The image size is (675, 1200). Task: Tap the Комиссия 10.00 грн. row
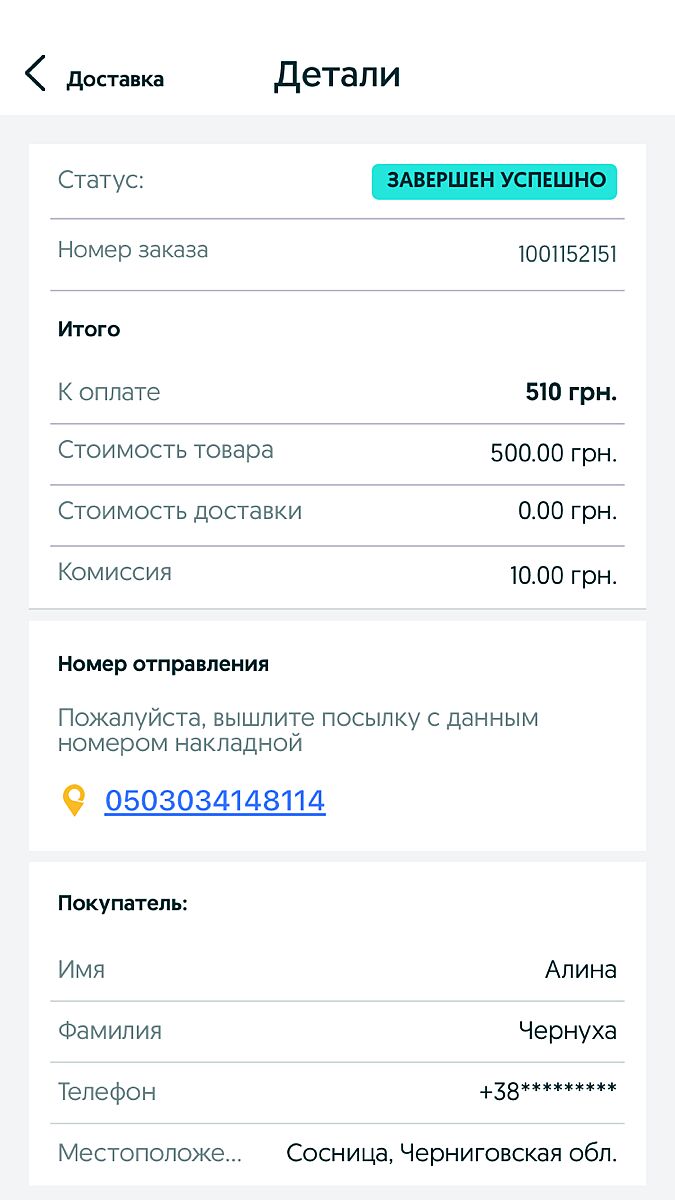click(337, 575)
